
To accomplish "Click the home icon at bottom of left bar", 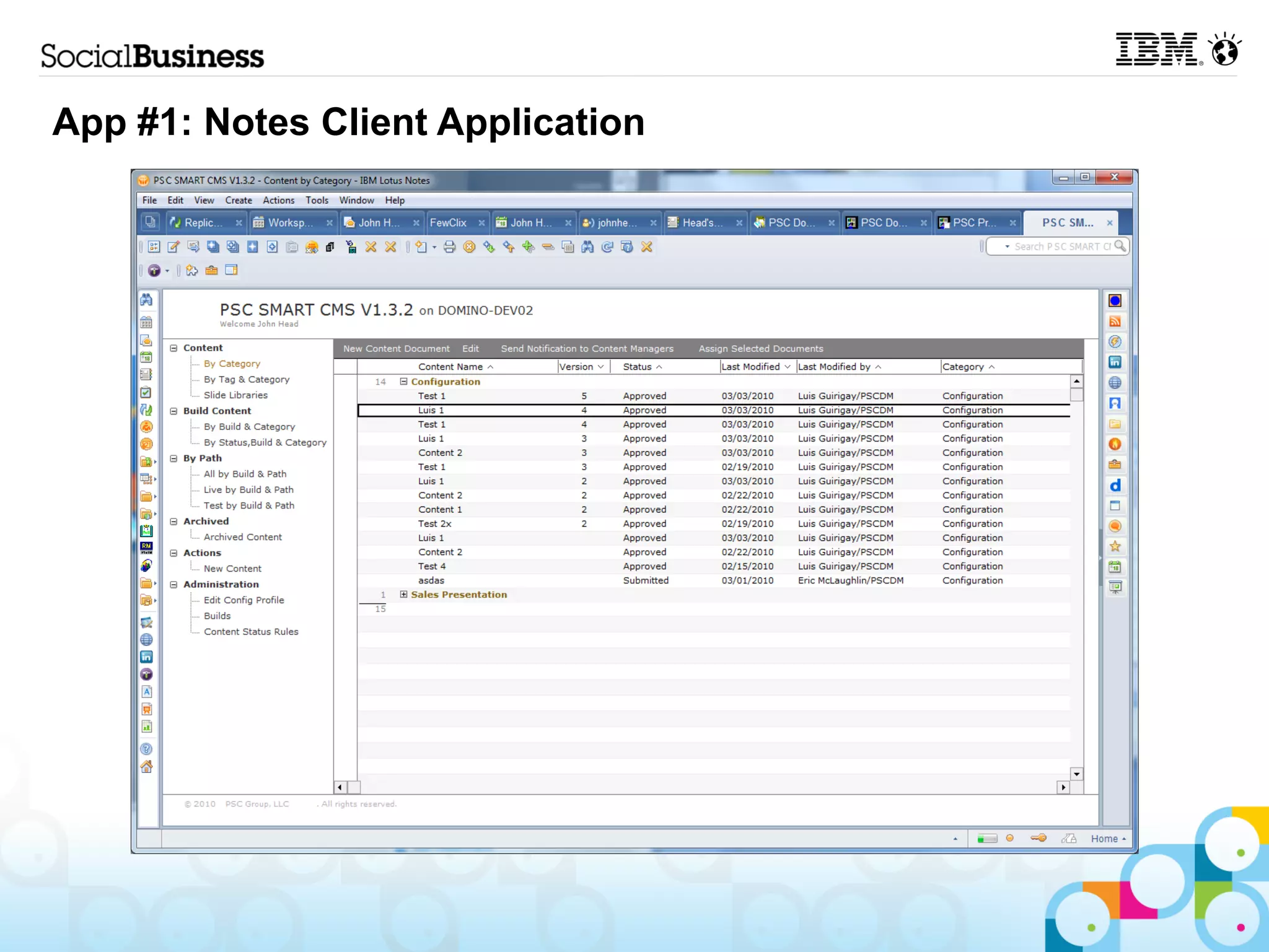I will pos(146,767).
